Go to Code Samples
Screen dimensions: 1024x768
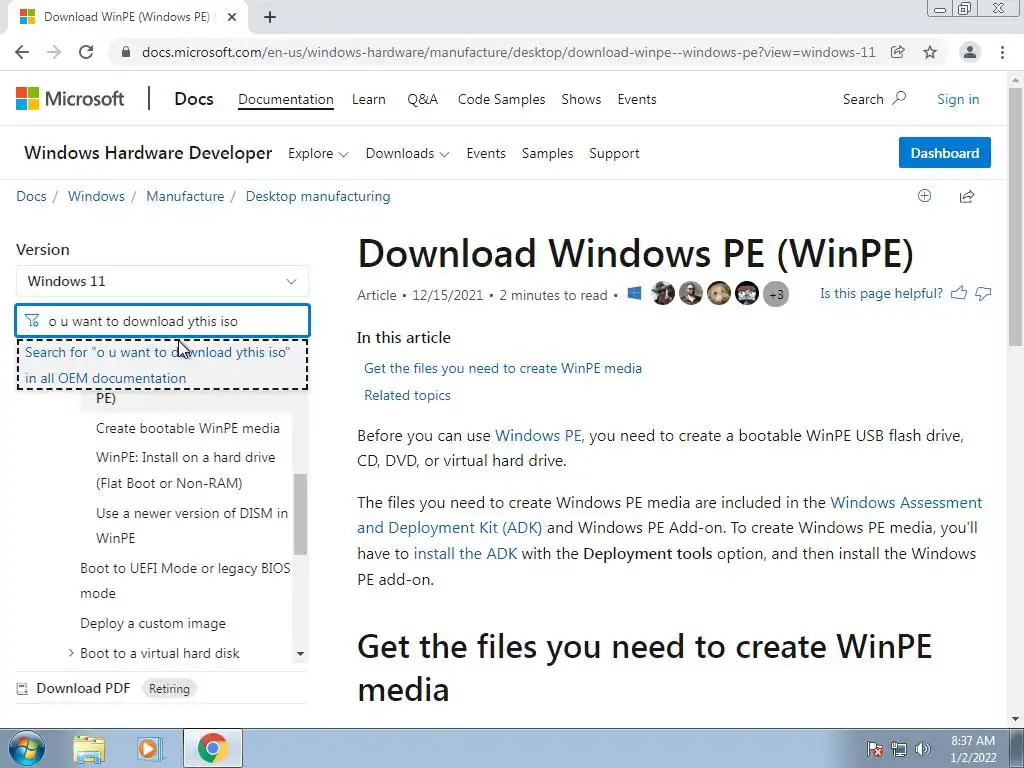pyautogui.click(x=501, y=99)
